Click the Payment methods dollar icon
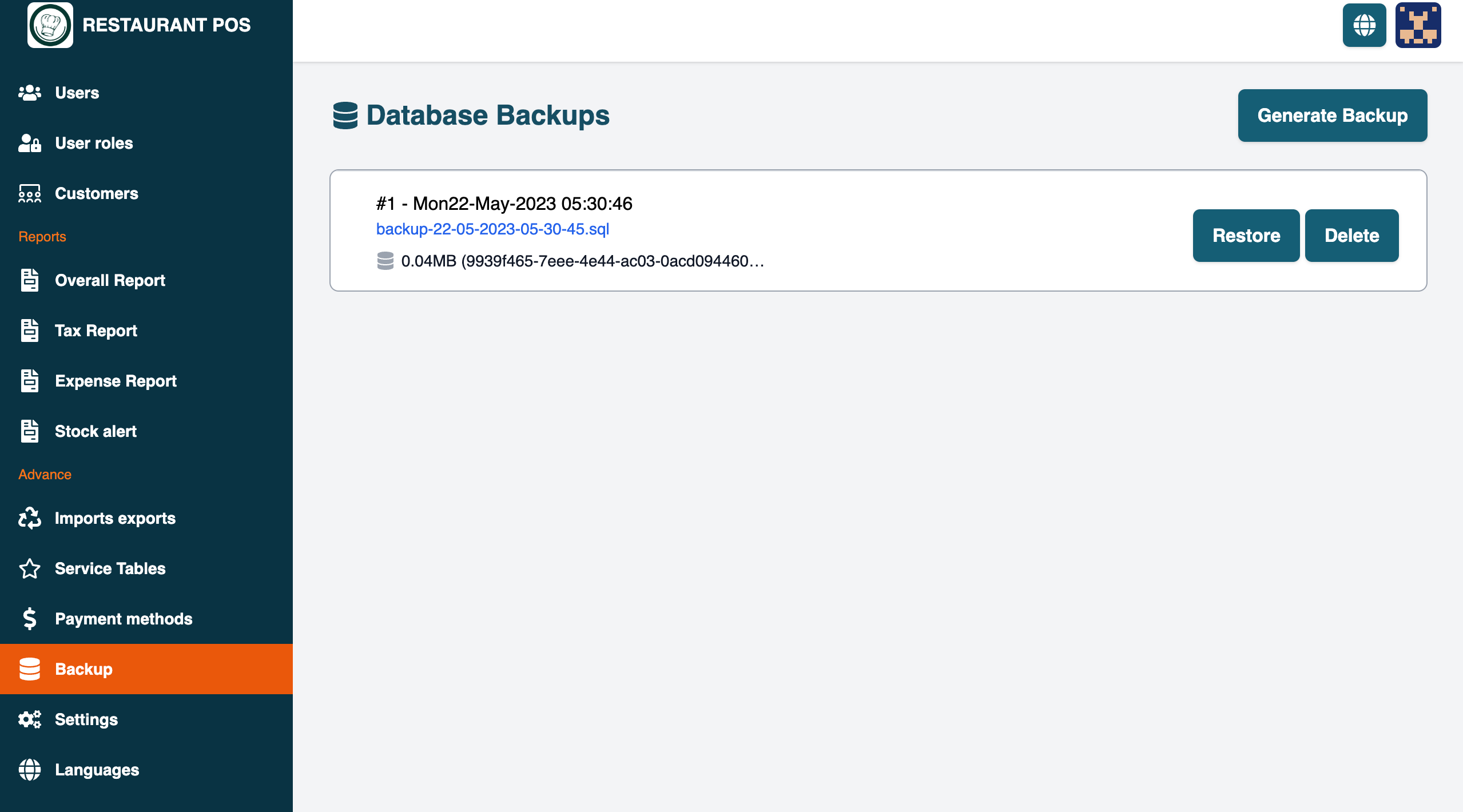The width and height of the screenshot is (1463, 812). click(30, 619)
